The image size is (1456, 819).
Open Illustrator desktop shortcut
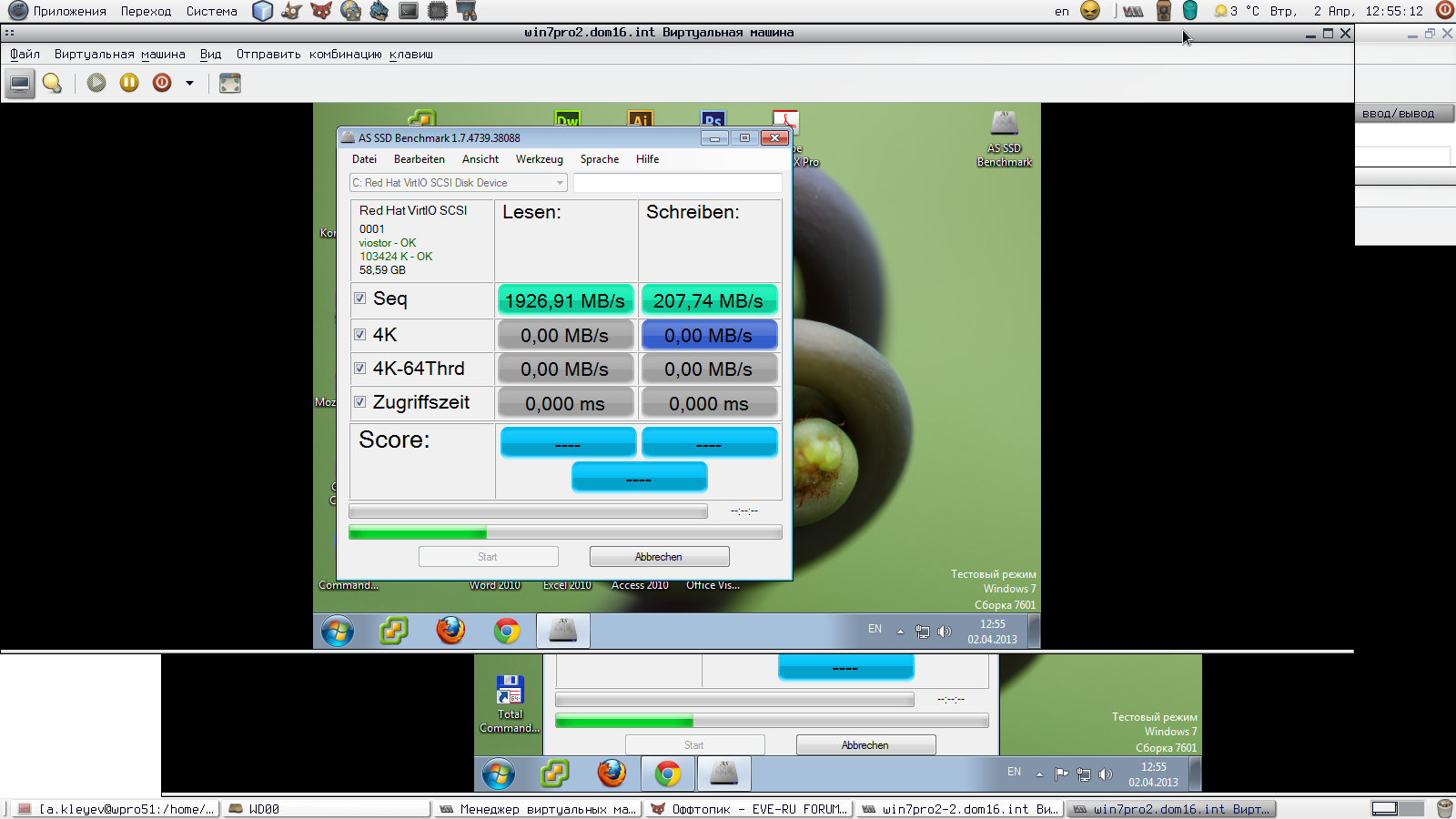click(641, 118)
